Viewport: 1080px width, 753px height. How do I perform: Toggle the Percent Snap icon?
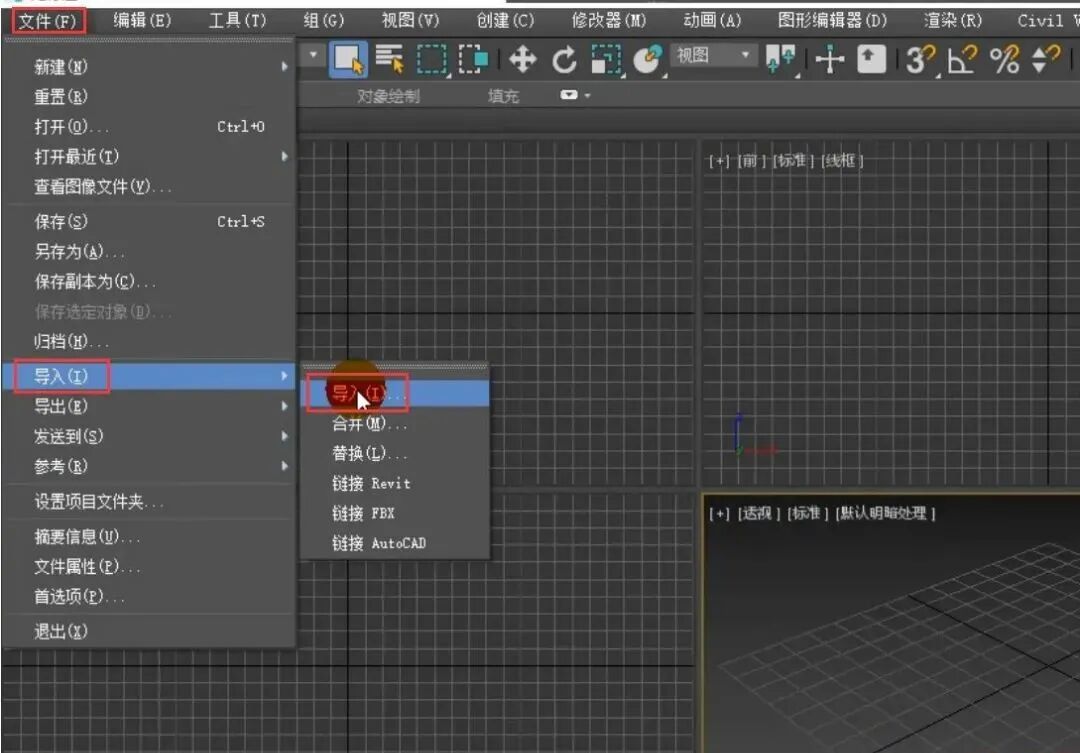coord(1004,60)
